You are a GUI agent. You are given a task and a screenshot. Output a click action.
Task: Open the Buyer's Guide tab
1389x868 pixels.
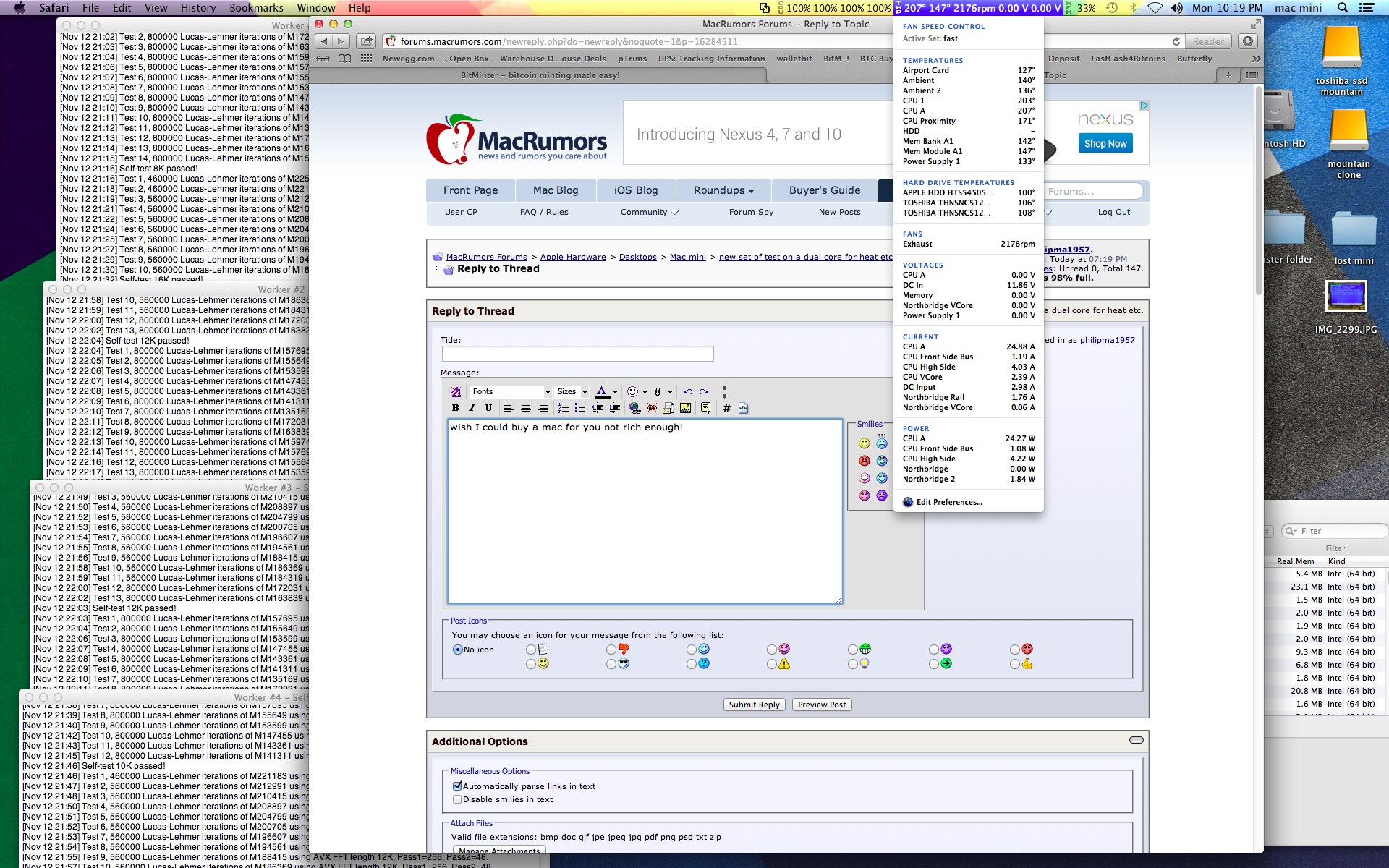825,190
